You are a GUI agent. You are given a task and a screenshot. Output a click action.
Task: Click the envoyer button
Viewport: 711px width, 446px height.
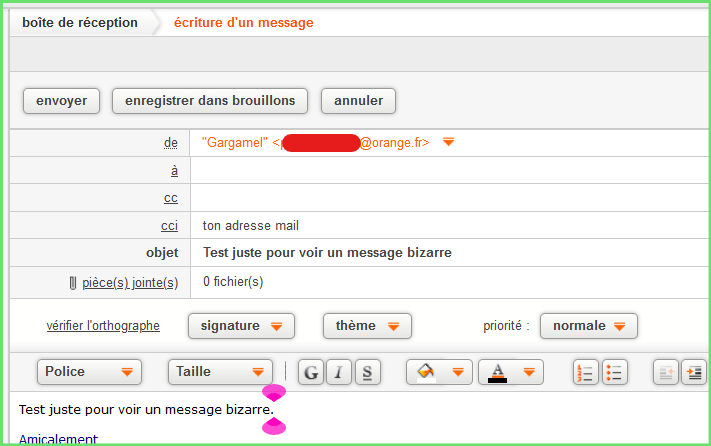click(61, 101)
